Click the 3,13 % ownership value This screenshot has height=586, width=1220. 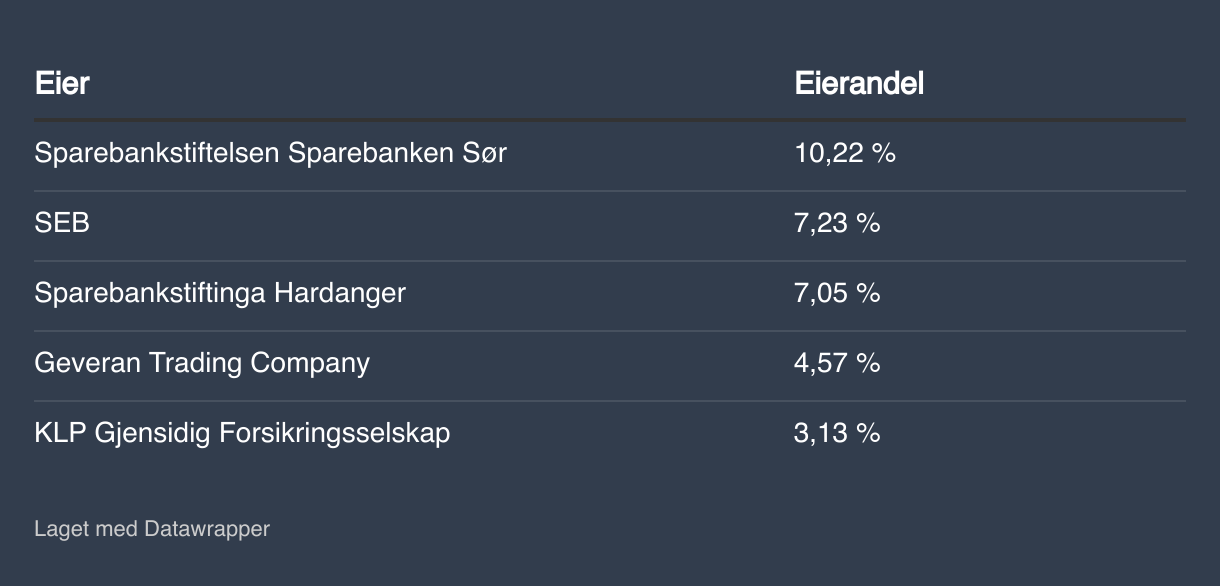[837, 433]
